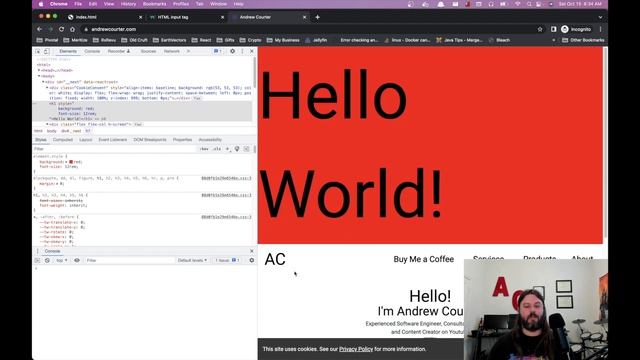Show more DevTools tabs with the chevron
The width and height of the screenshot is (640, 360).
tap(188, 51)
